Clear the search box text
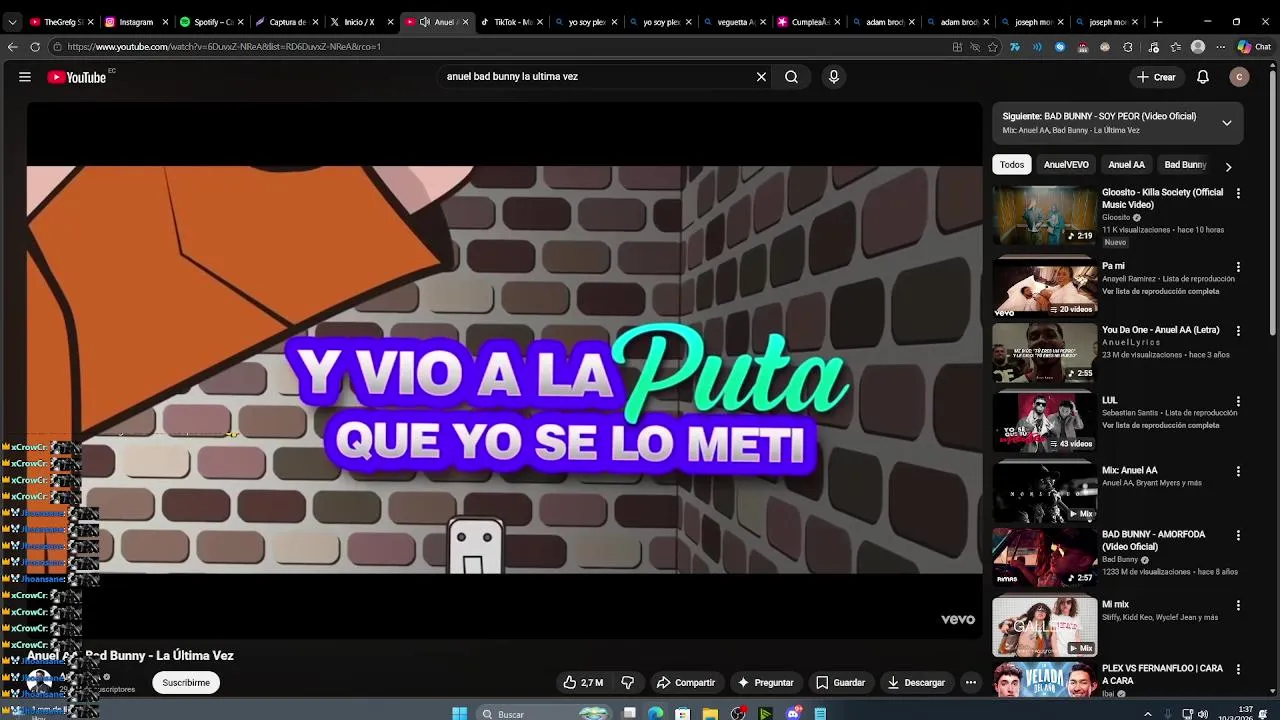The width and height of the screenshot is (1280, 720). pyautogui.click(x=761, y=77)
